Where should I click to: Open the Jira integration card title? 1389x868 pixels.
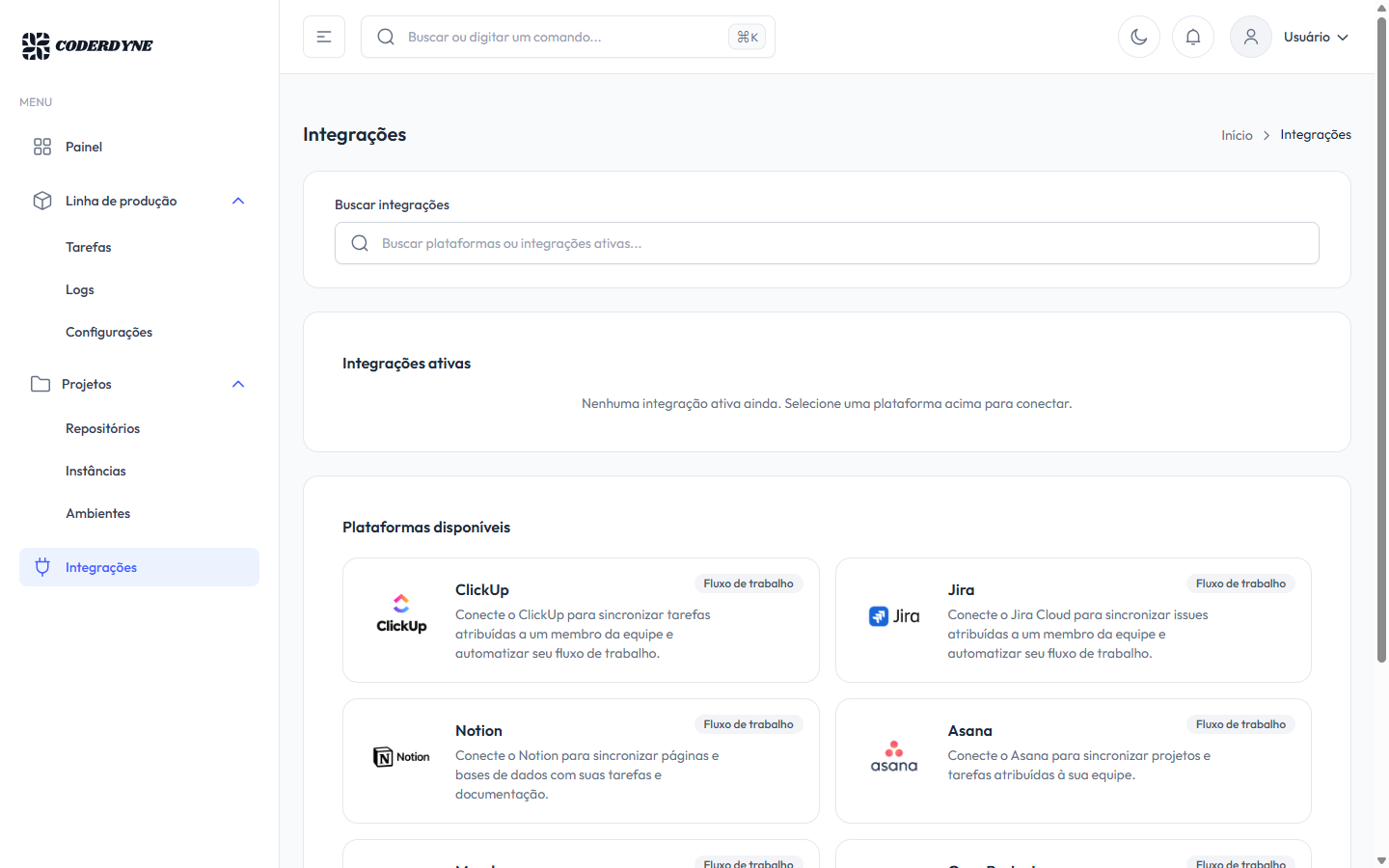pyautogui.click(x=961, y=589)
